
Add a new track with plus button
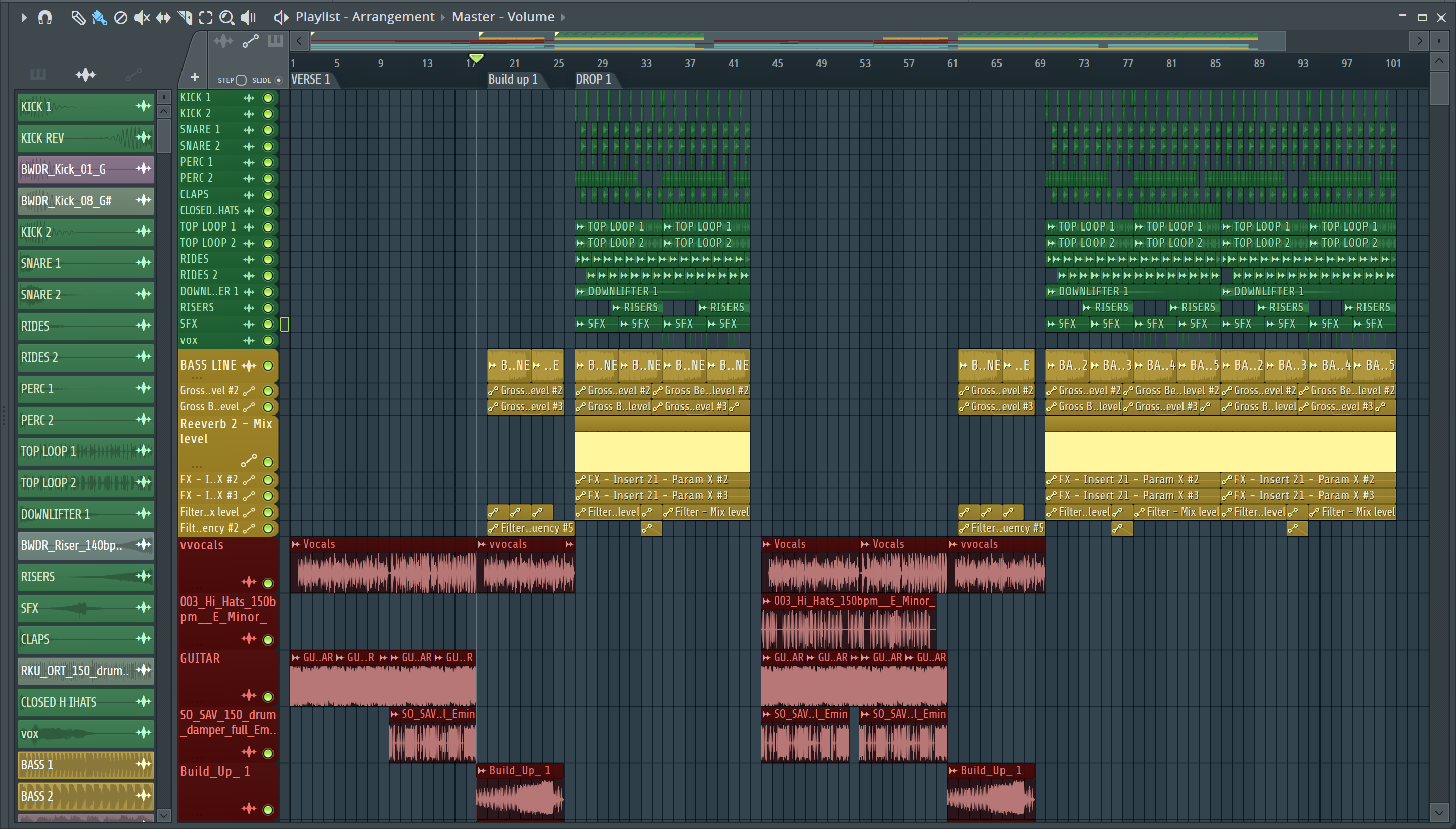click(x=194, y=77)
